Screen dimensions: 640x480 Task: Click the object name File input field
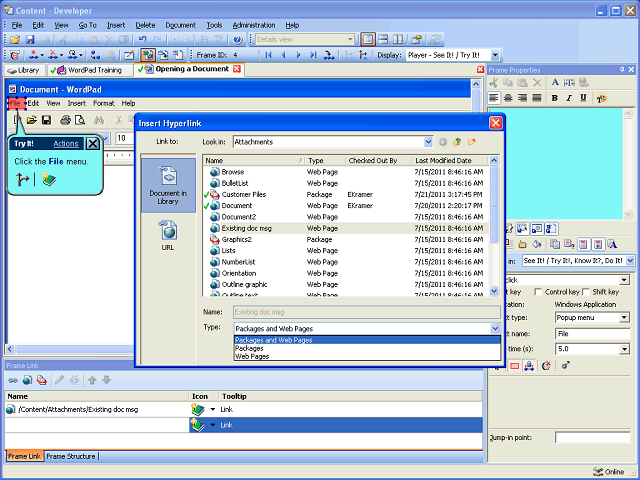593,333
